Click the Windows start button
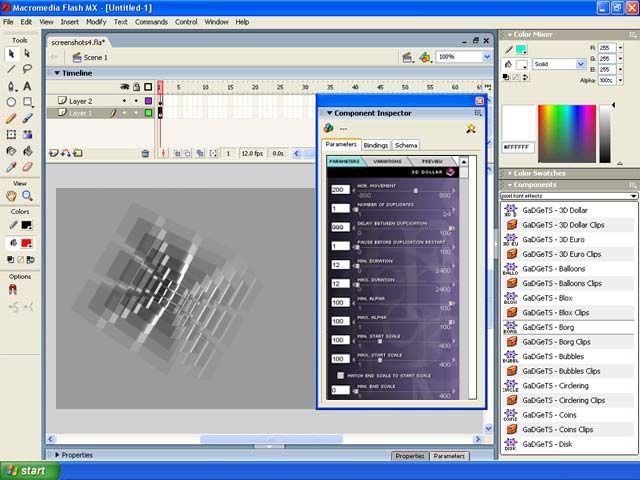Image resolution: width=640 pixels, height=480 pixels. point(27,470)
